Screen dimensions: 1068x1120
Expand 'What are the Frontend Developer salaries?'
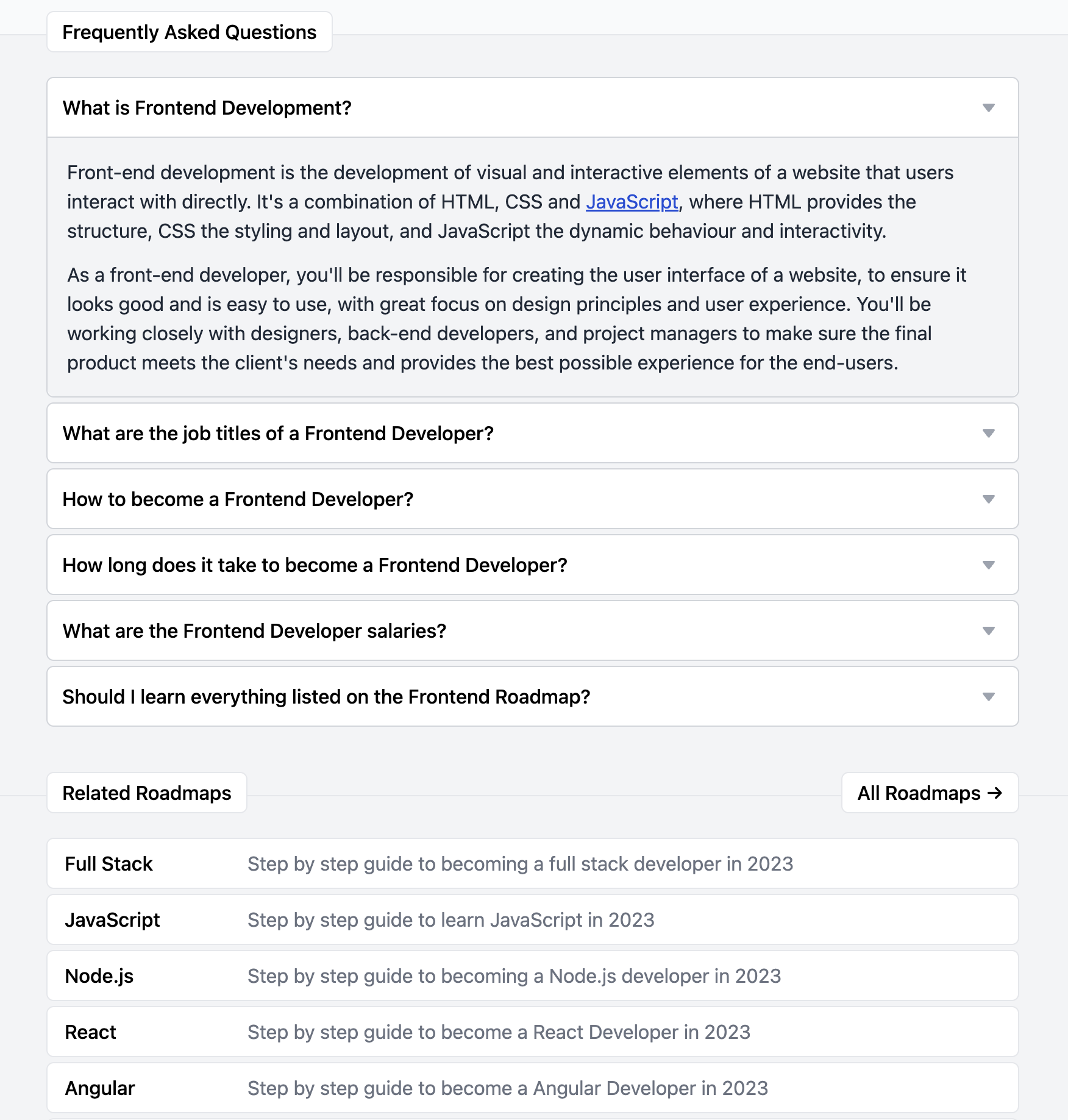[x=254, y=631]
